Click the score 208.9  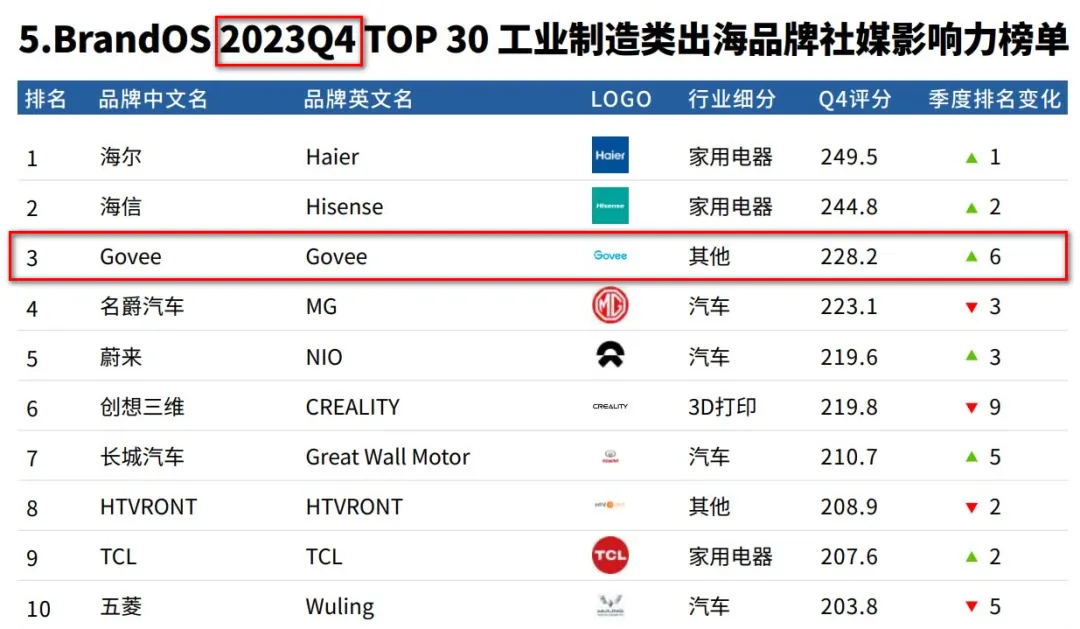(x=849, y=507)
